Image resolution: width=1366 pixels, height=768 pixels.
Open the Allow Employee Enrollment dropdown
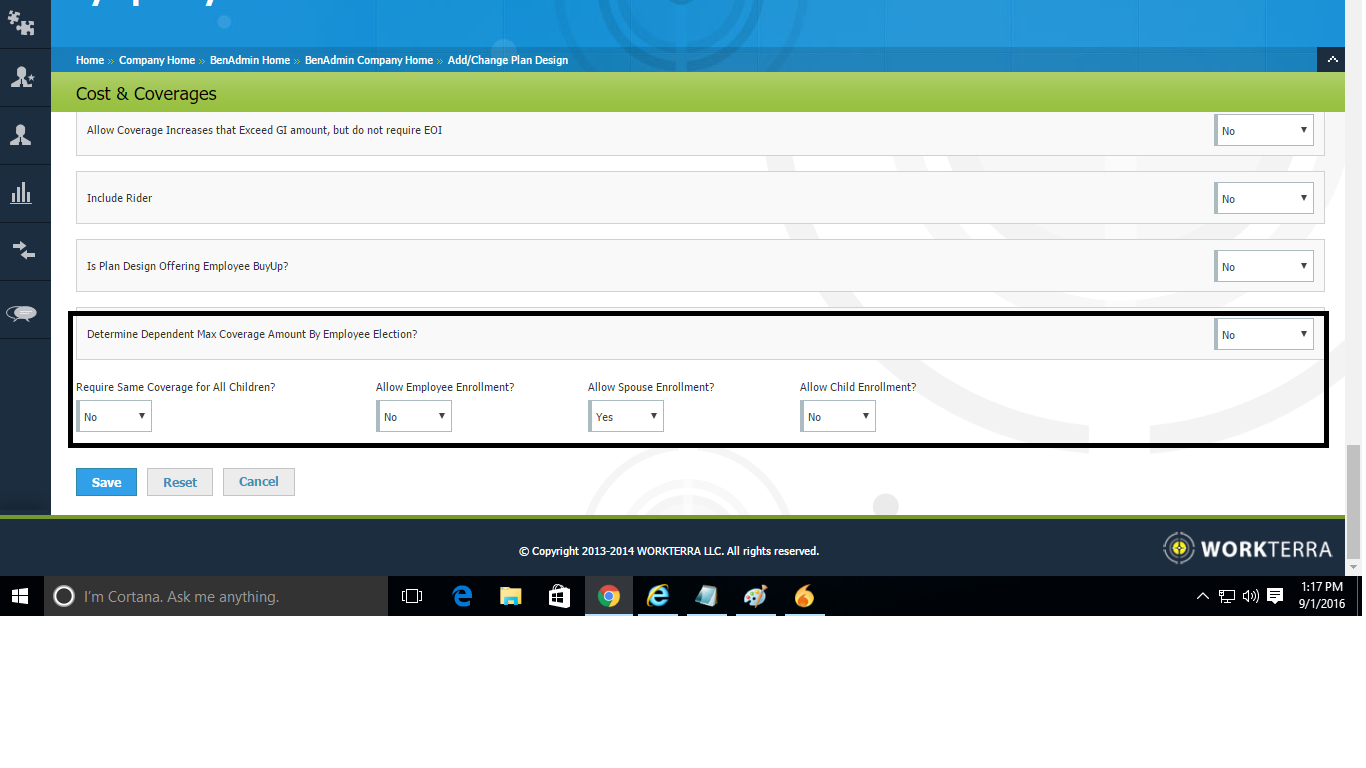point(414,416)
